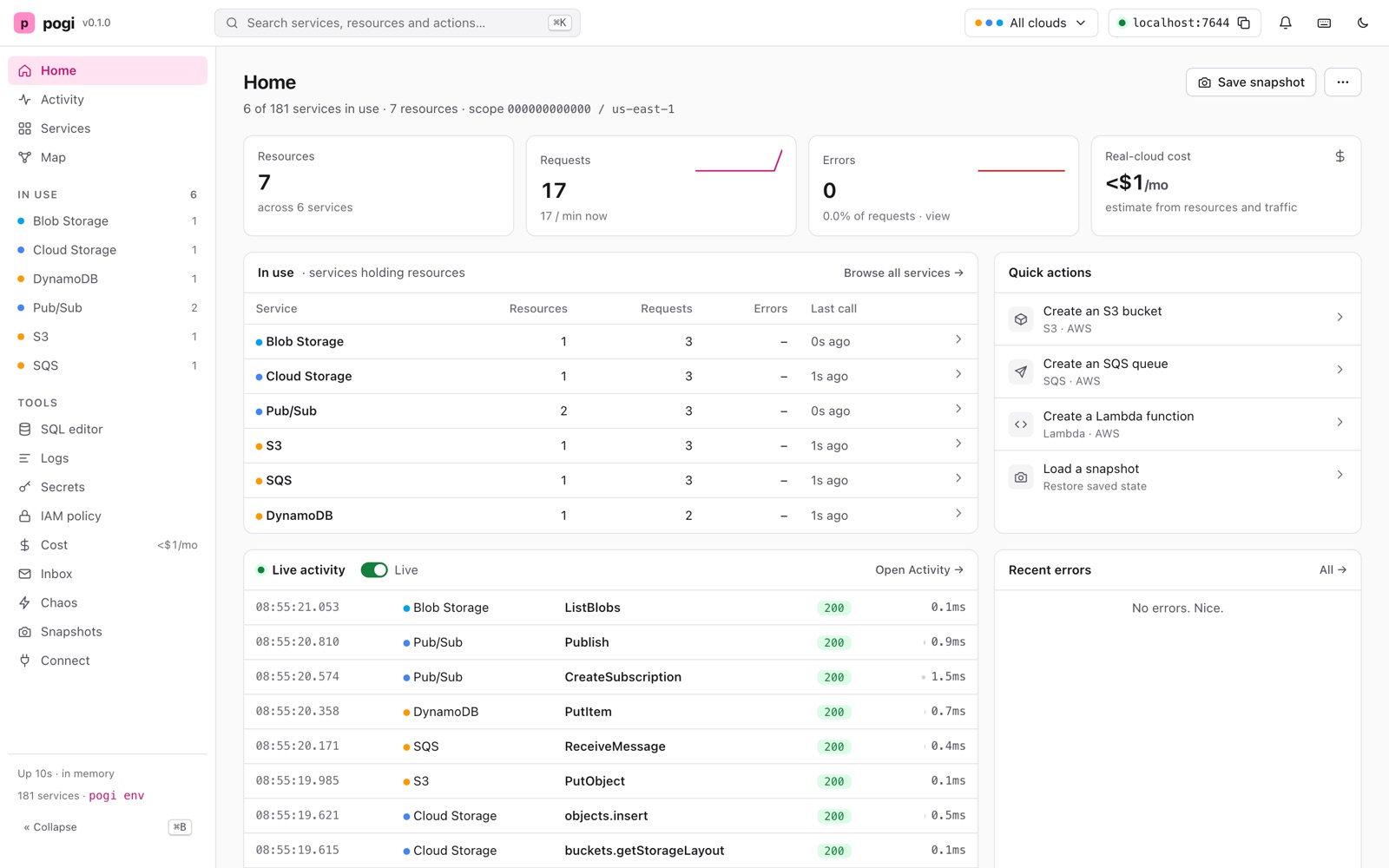Go to Services in sidebar
The height and width of the screenshot is (868, 1389).
coord(108,128)
